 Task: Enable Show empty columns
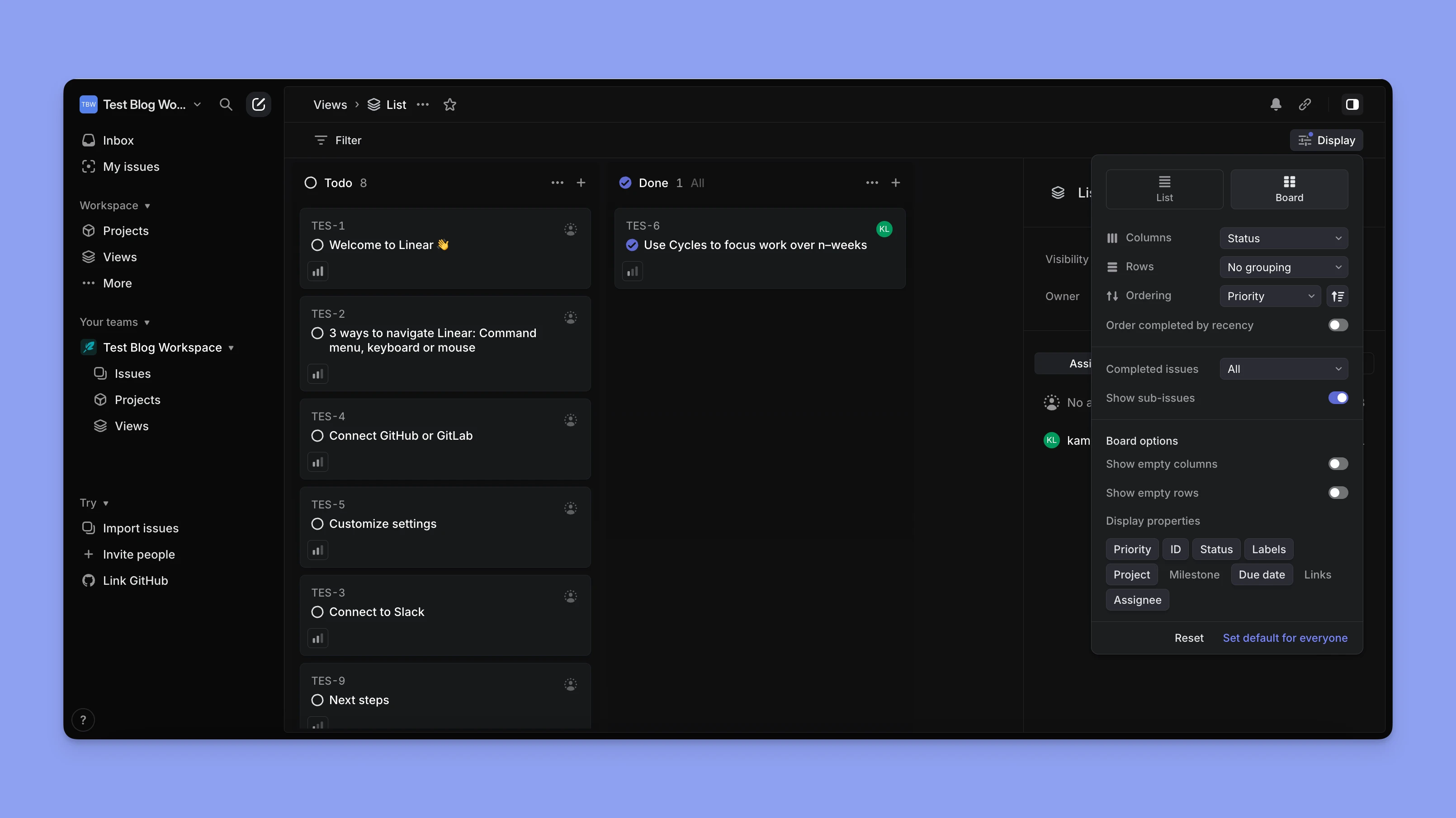(1338, 463)
